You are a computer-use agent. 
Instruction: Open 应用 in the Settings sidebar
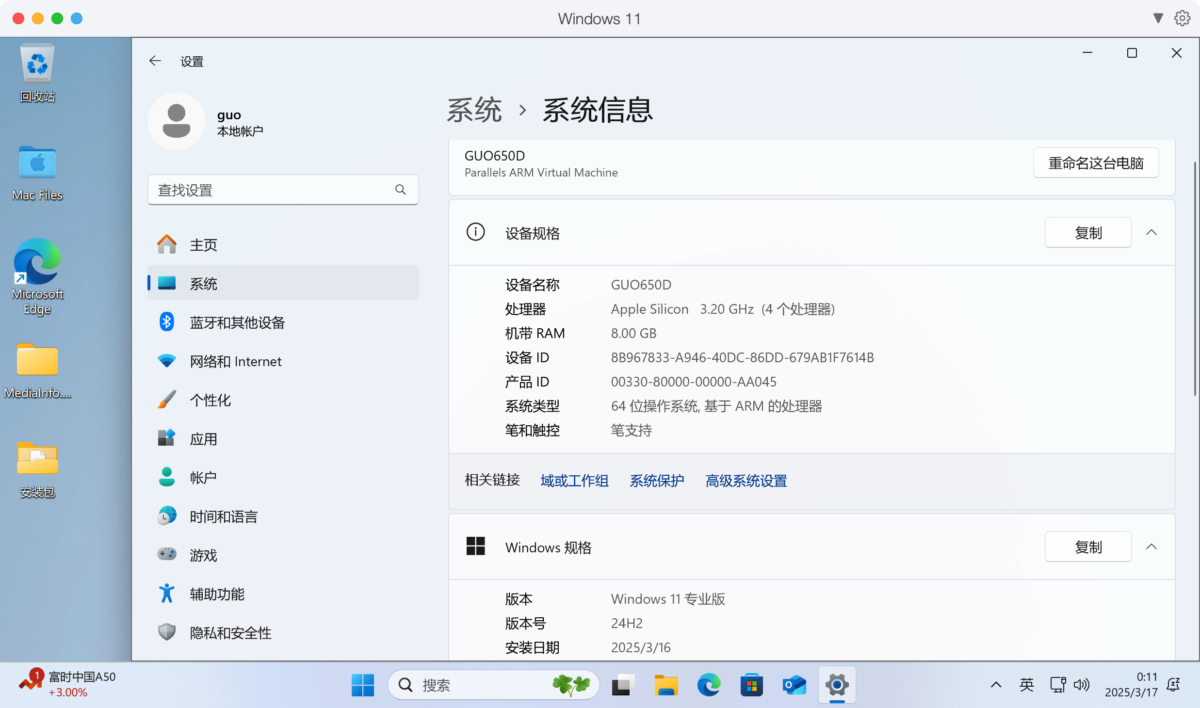283,439
